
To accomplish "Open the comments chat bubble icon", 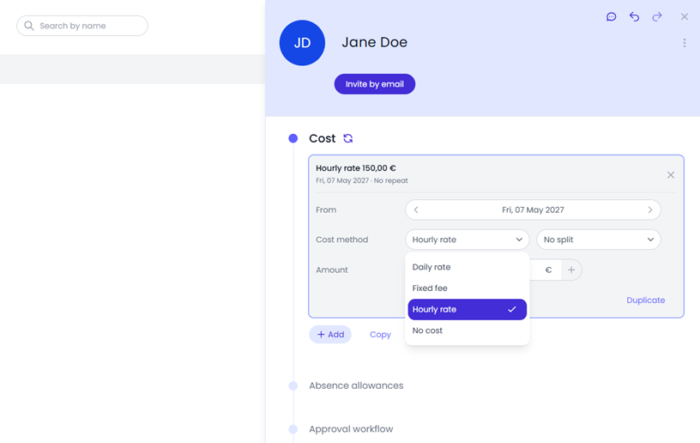I will coord(611,17).
